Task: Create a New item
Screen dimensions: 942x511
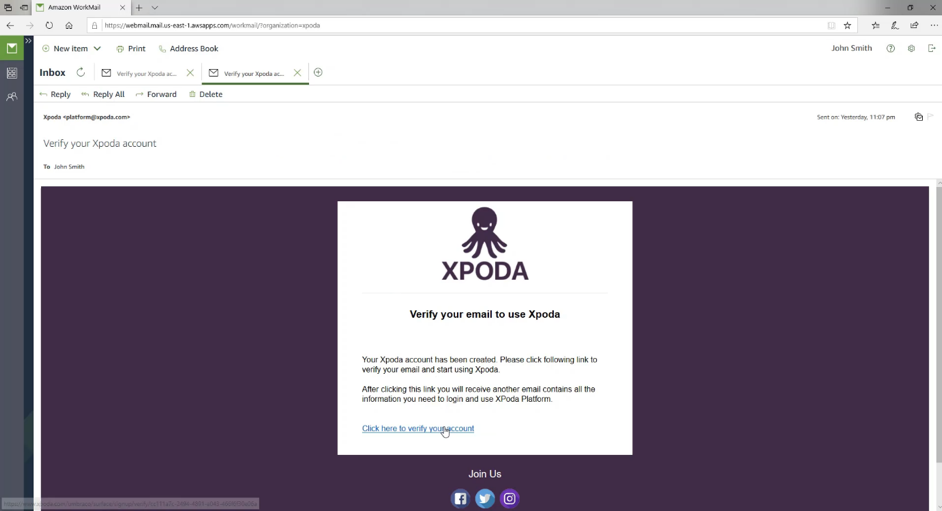Action: 64,49
